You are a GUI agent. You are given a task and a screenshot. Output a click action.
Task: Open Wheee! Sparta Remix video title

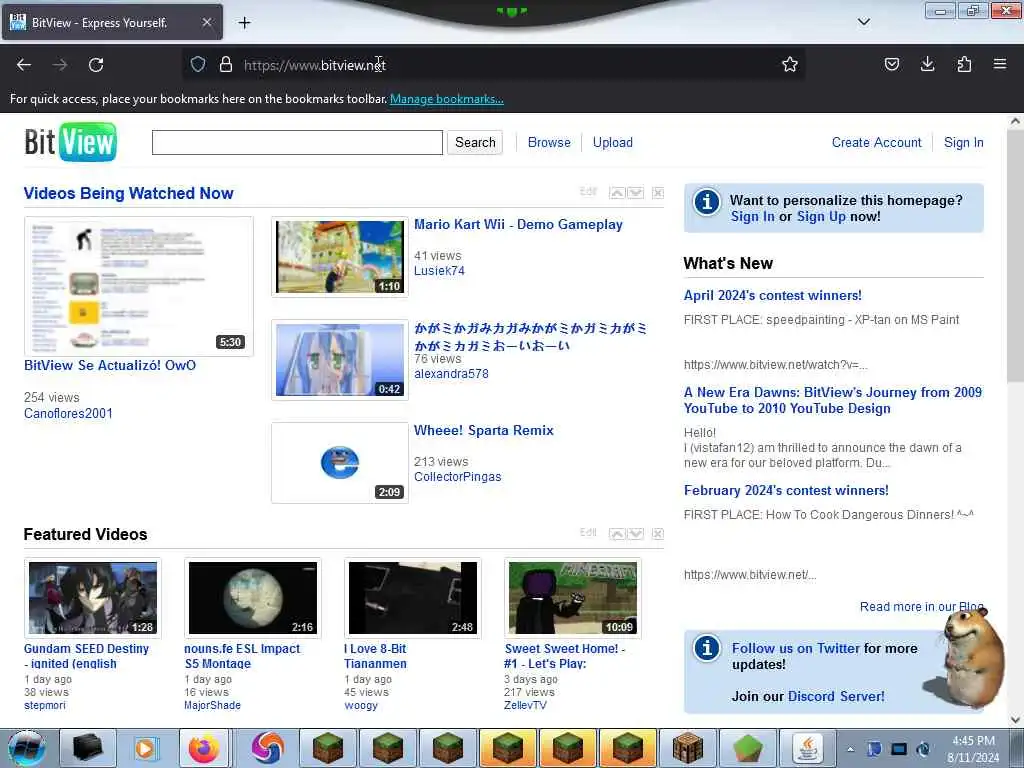[x=484, y=430]
